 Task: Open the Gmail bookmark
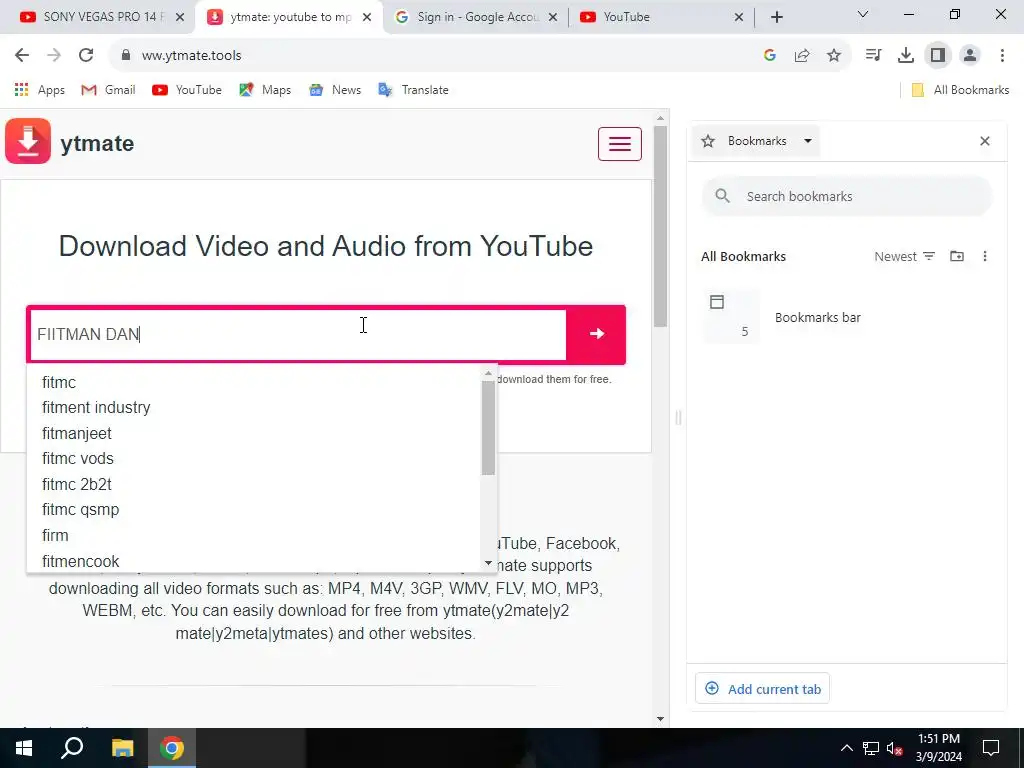click(x=108, y=90)
